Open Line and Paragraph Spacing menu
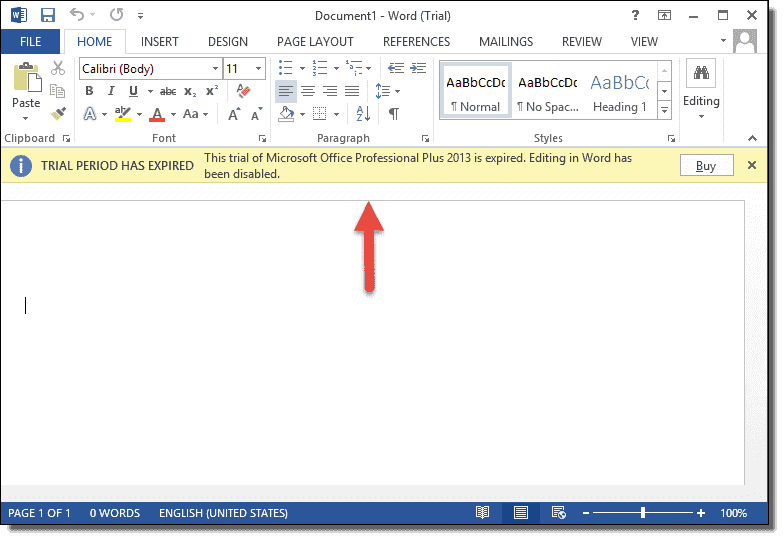This screenshot has width=784, height=540. pos(388,91)
